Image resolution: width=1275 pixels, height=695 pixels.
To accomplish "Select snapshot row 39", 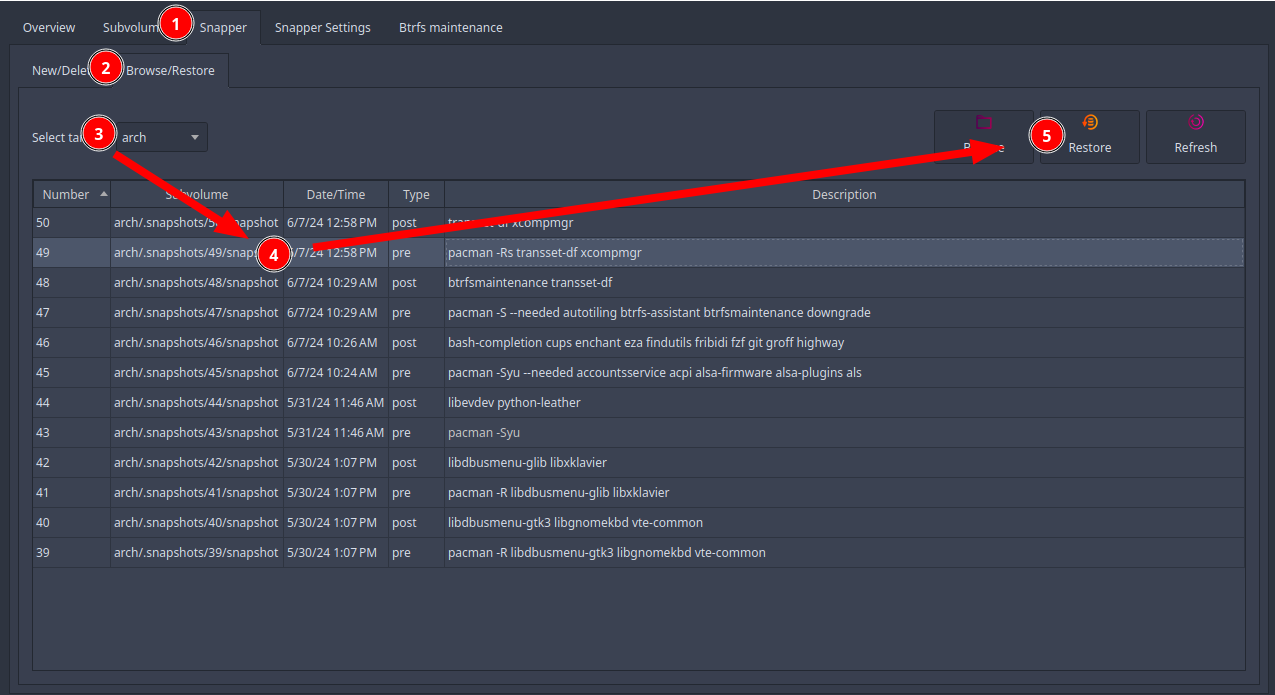I will tap(600, 552).
